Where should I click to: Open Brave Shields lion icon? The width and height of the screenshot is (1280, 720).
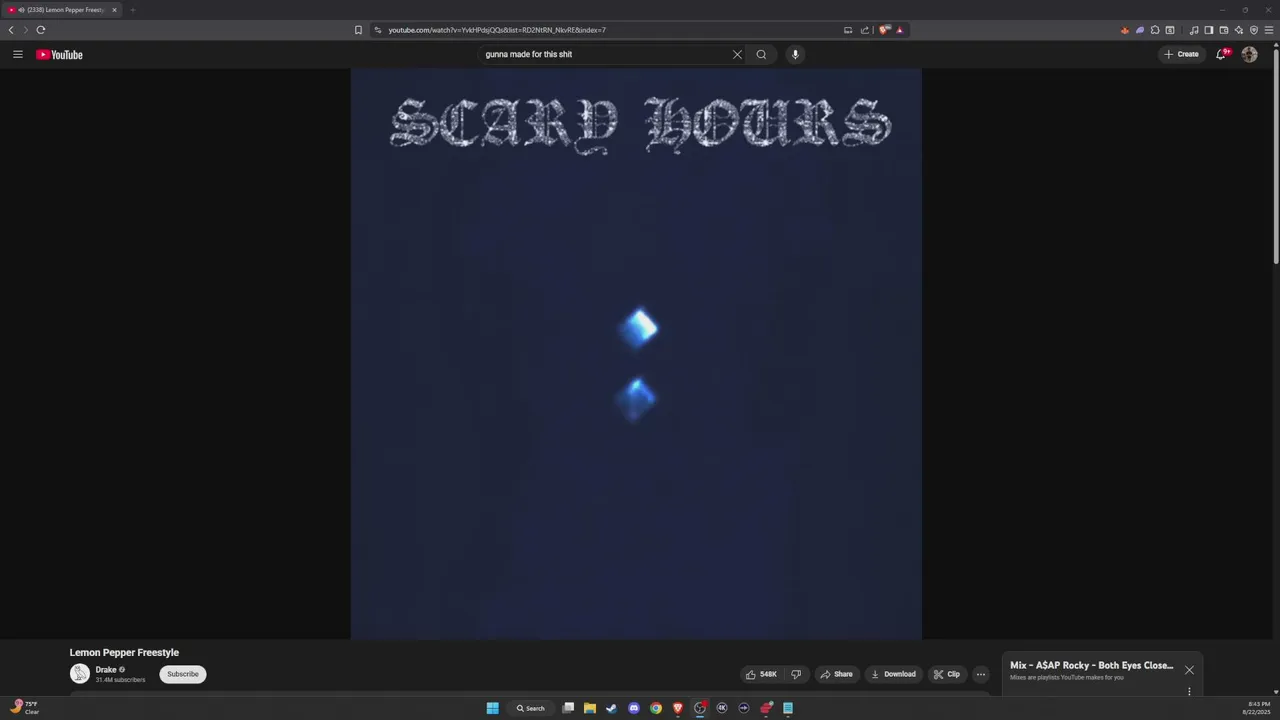point(884,30)
